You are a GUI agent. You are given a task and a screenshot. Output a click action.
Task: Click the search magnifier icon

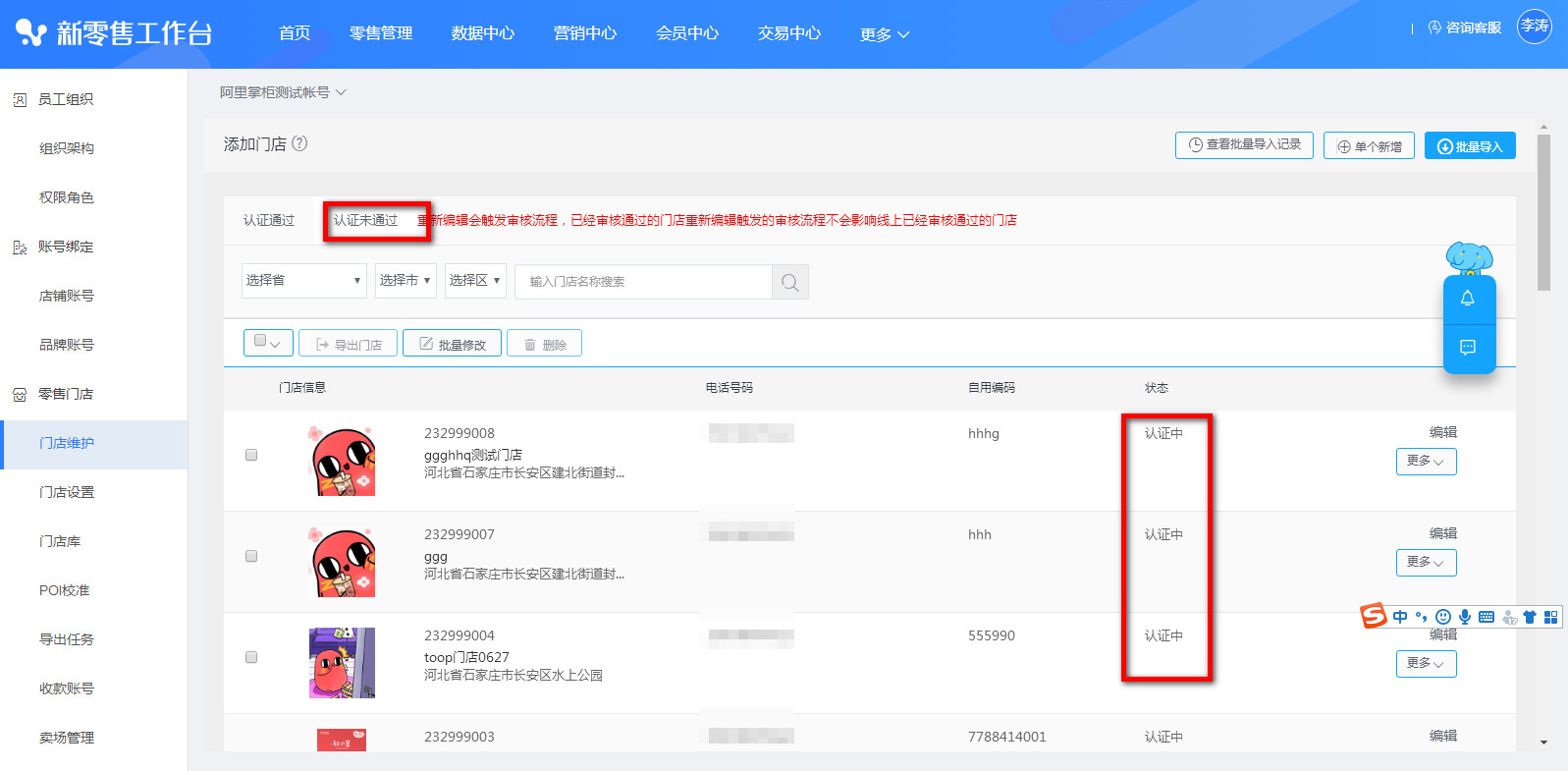(789, 282)
